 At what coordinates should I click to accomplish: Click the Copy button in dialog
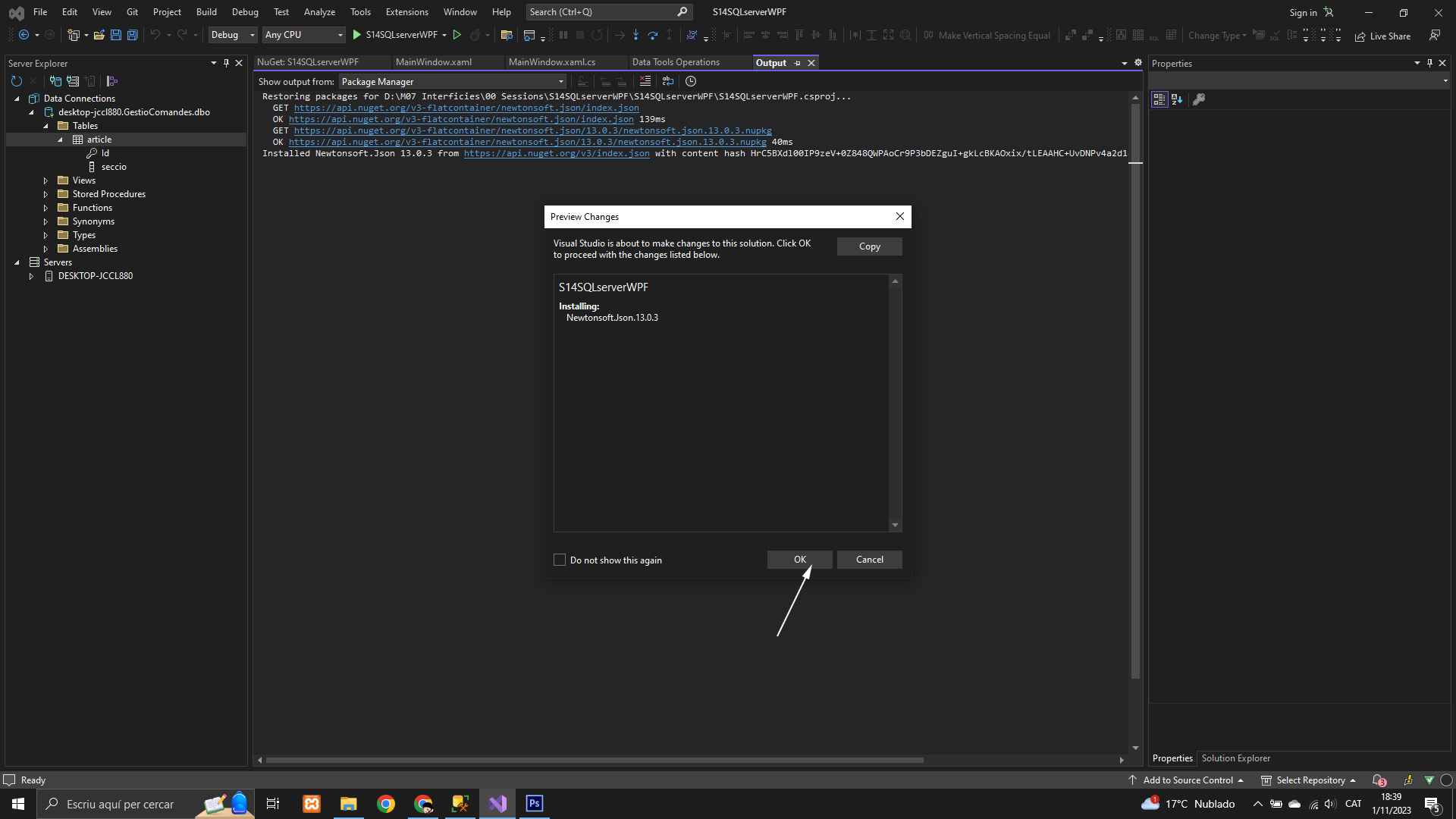(x=869, y=246)
